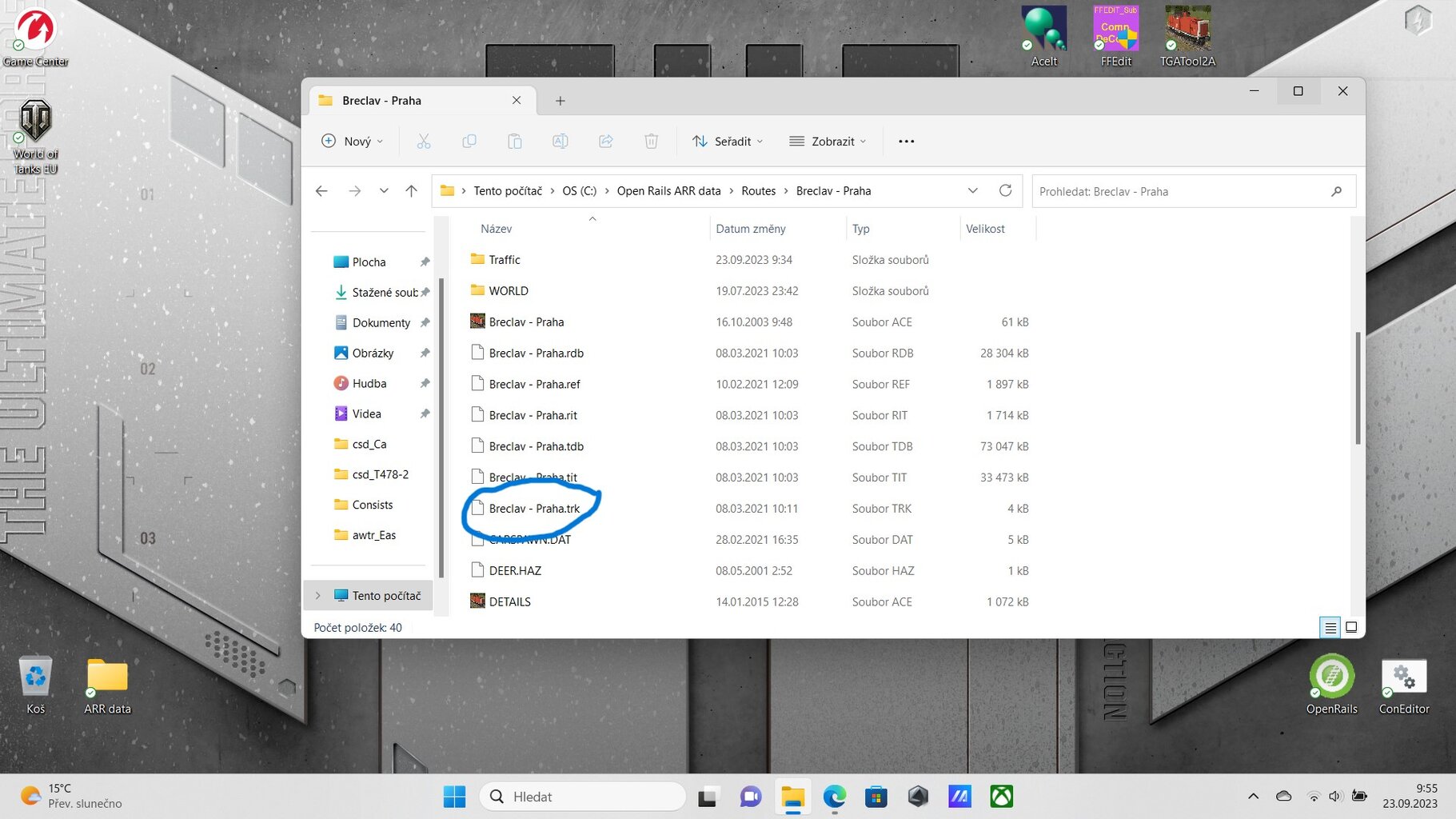Open the weather widget on taskbar

70,797
